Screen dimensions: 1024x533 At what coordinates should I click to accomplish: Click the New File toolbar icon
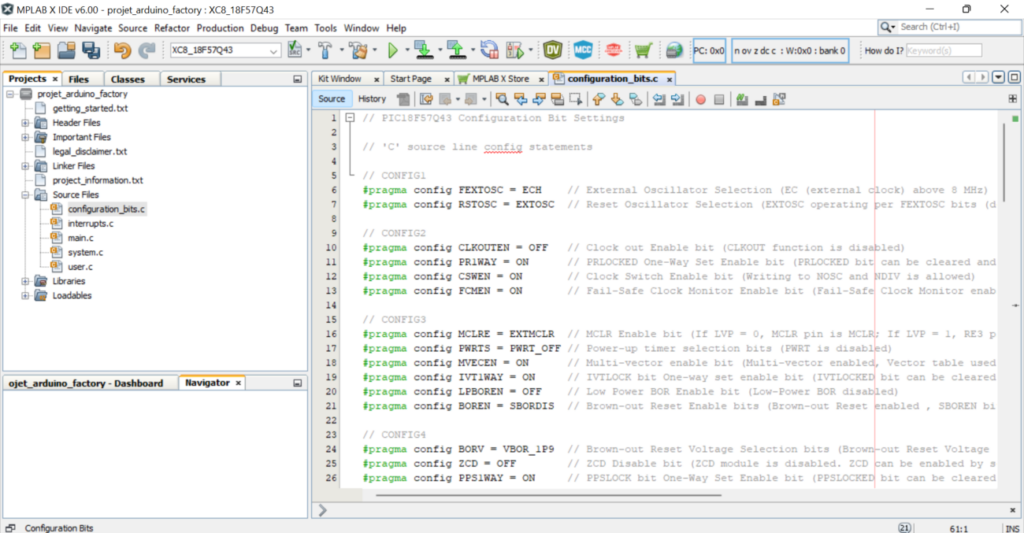point(17,50)
